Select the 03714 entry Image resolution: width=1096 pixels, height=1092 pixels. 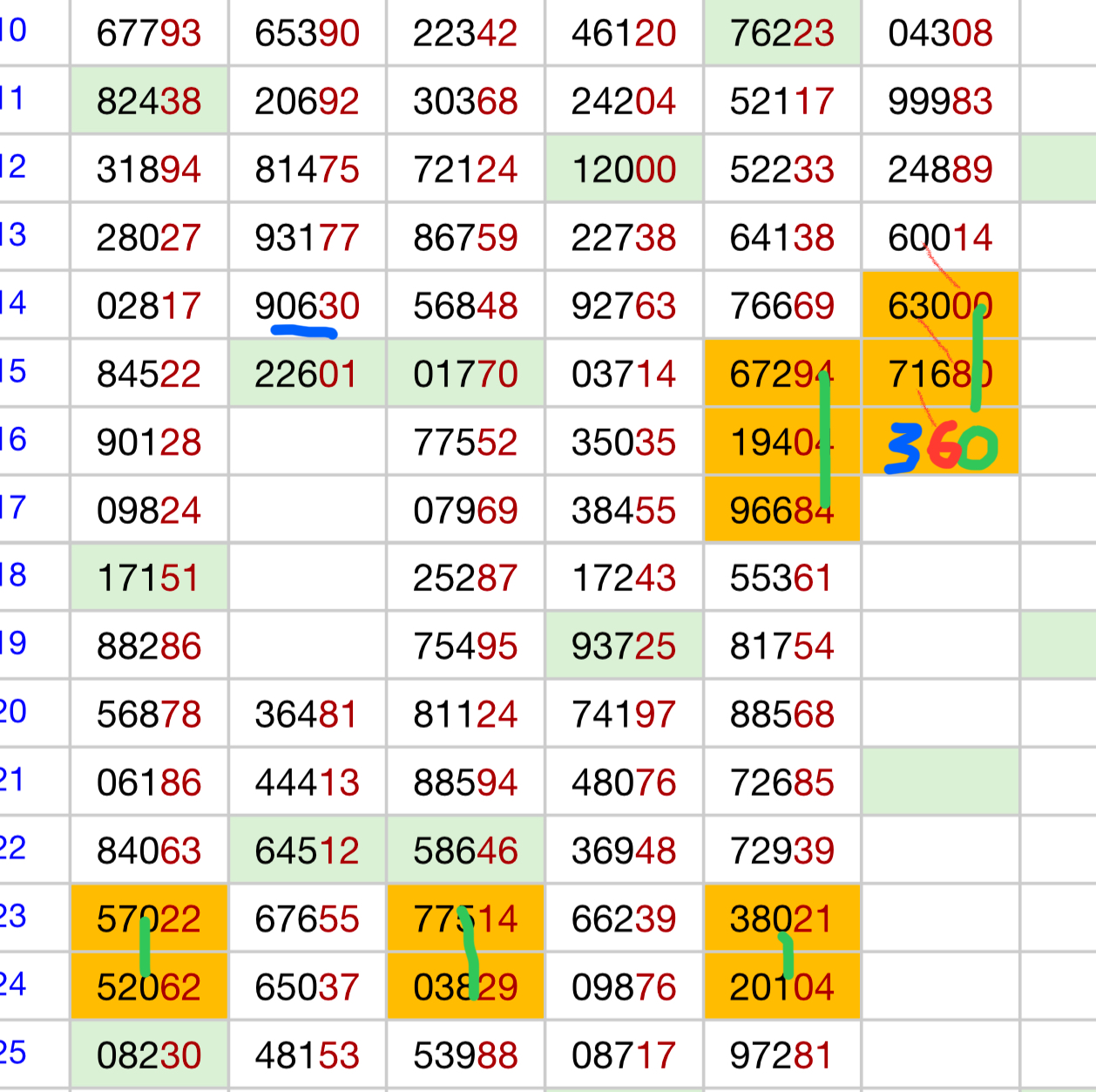(624, 374)
